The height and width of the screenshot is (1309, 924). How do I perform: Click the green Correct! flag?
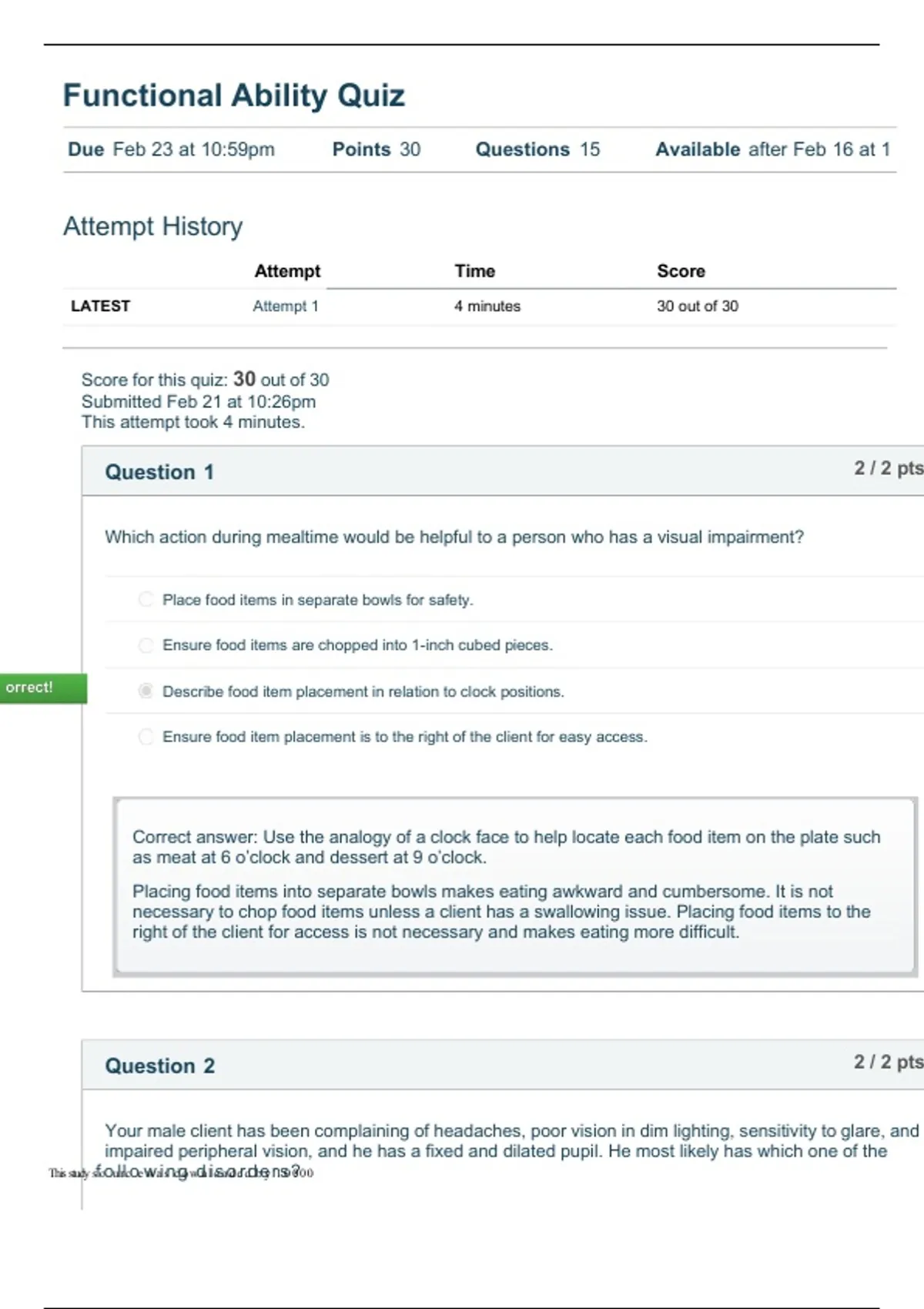43,688
